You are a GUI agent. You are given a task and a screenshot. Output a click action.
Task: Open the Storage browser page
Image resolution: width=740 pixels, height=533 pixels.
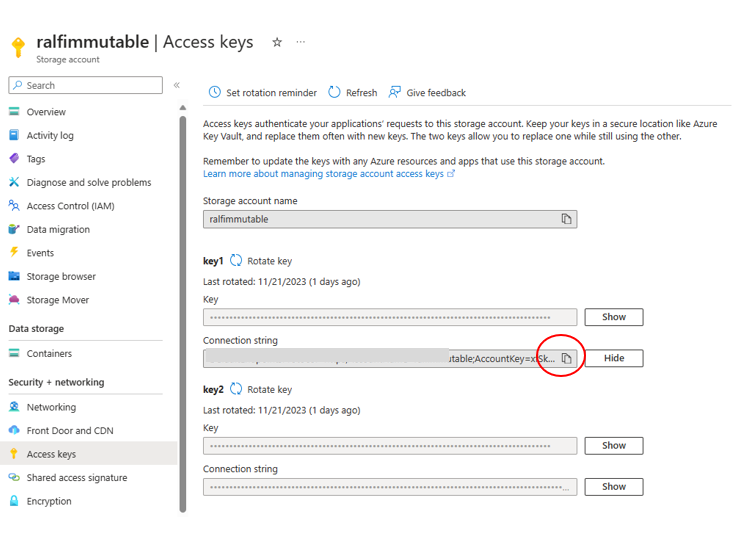(61, 276)
